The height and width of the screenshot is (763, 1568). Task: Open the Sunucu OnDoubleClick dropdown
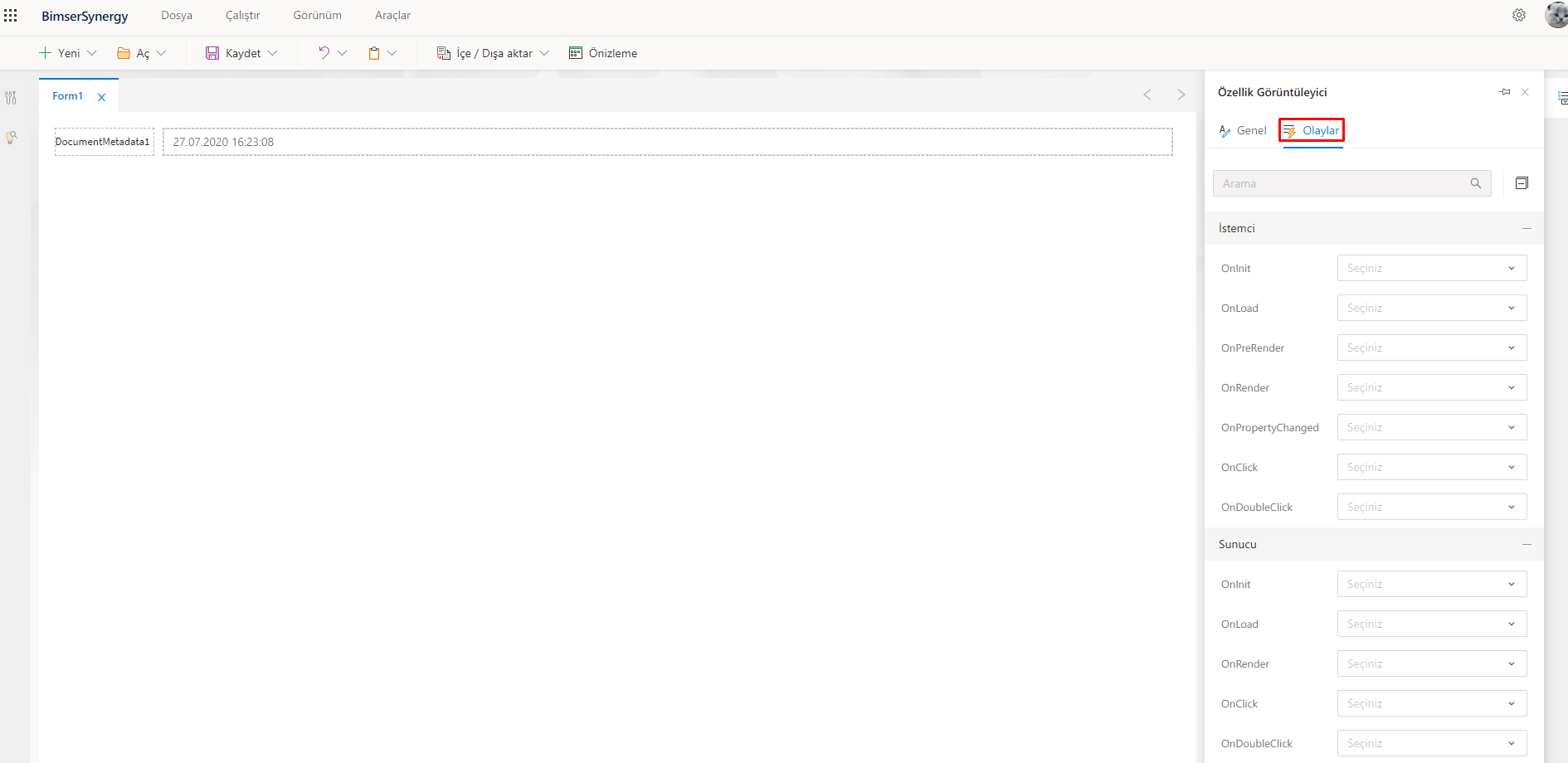pyautogui.click(x=1432, y=743)
